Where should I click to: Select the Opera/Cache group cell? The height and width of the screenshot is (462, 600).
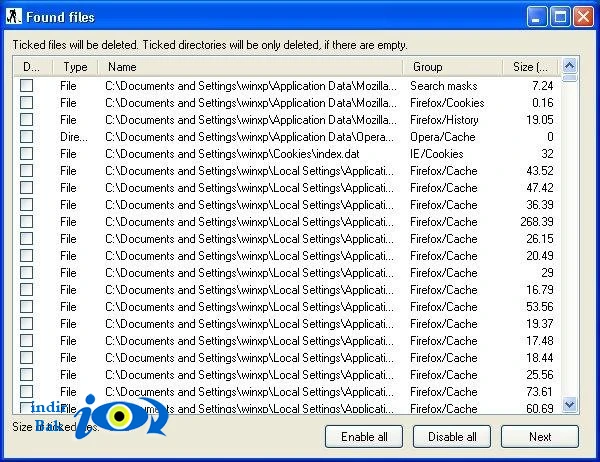pyautogui.click(x=443, y=137)
